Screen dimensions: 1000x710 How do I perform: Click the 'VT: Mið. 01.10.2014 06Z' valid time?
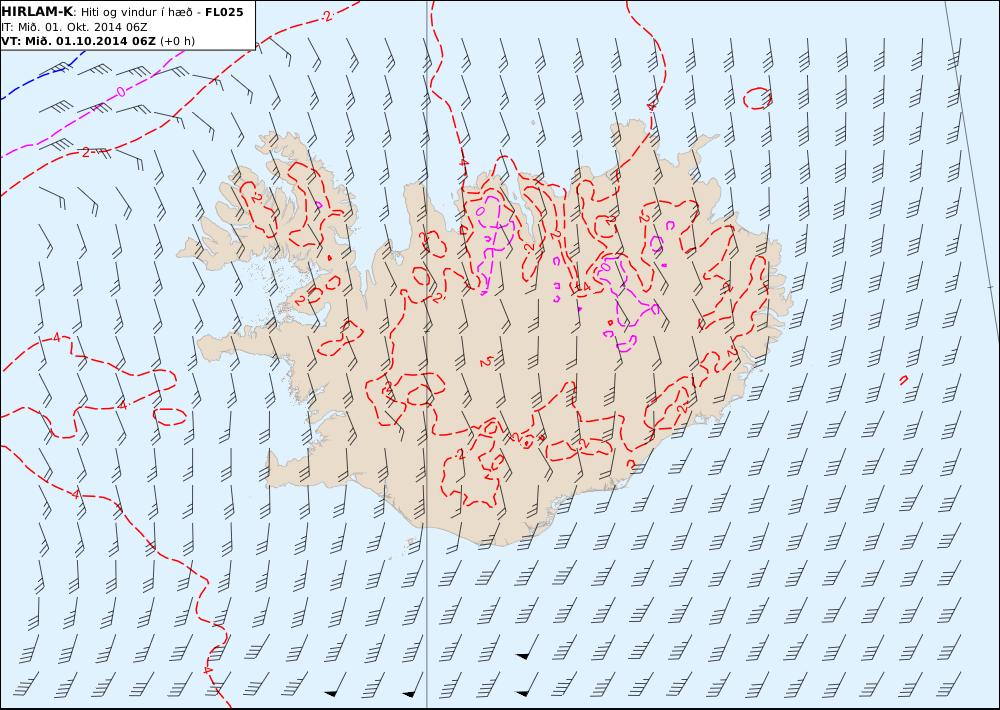[x=78, y=41]
